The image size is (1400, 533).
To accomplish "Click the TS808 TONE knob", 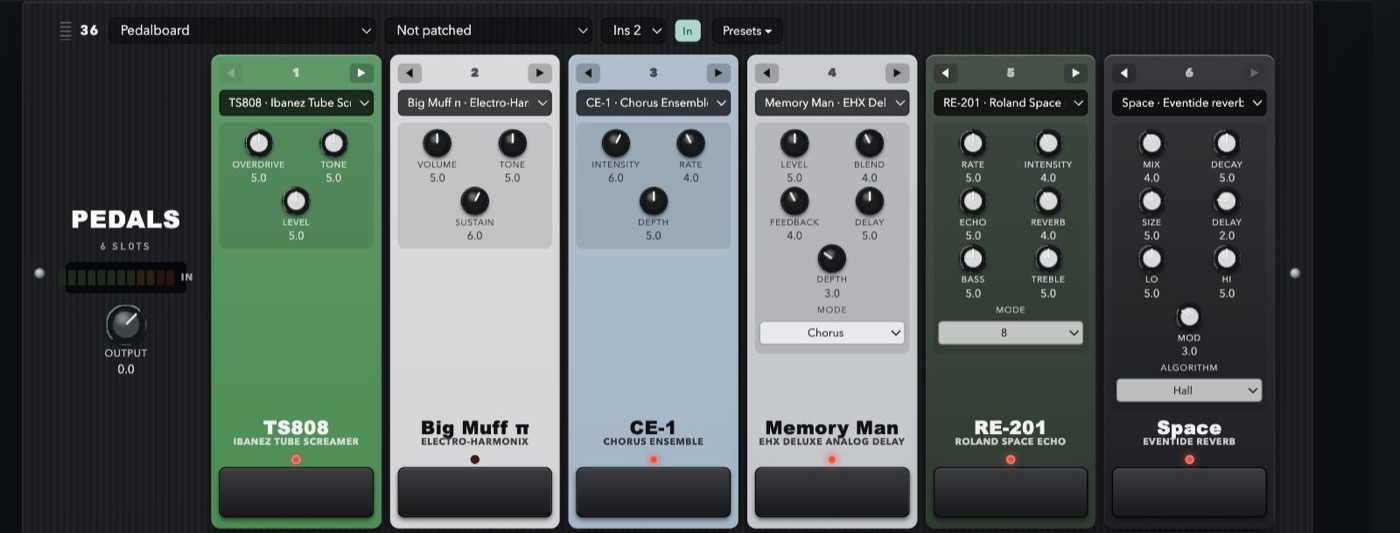I will coord(333,143).
